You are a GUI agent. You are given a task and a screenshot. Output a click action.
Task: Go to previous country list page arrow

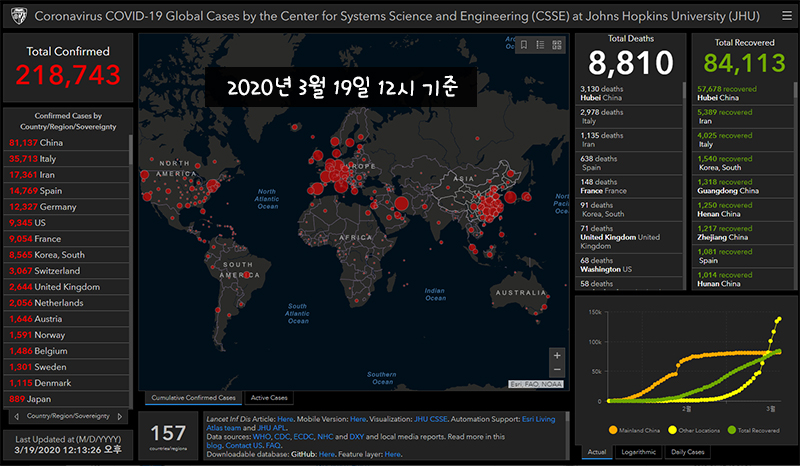[x=16, y=416]
